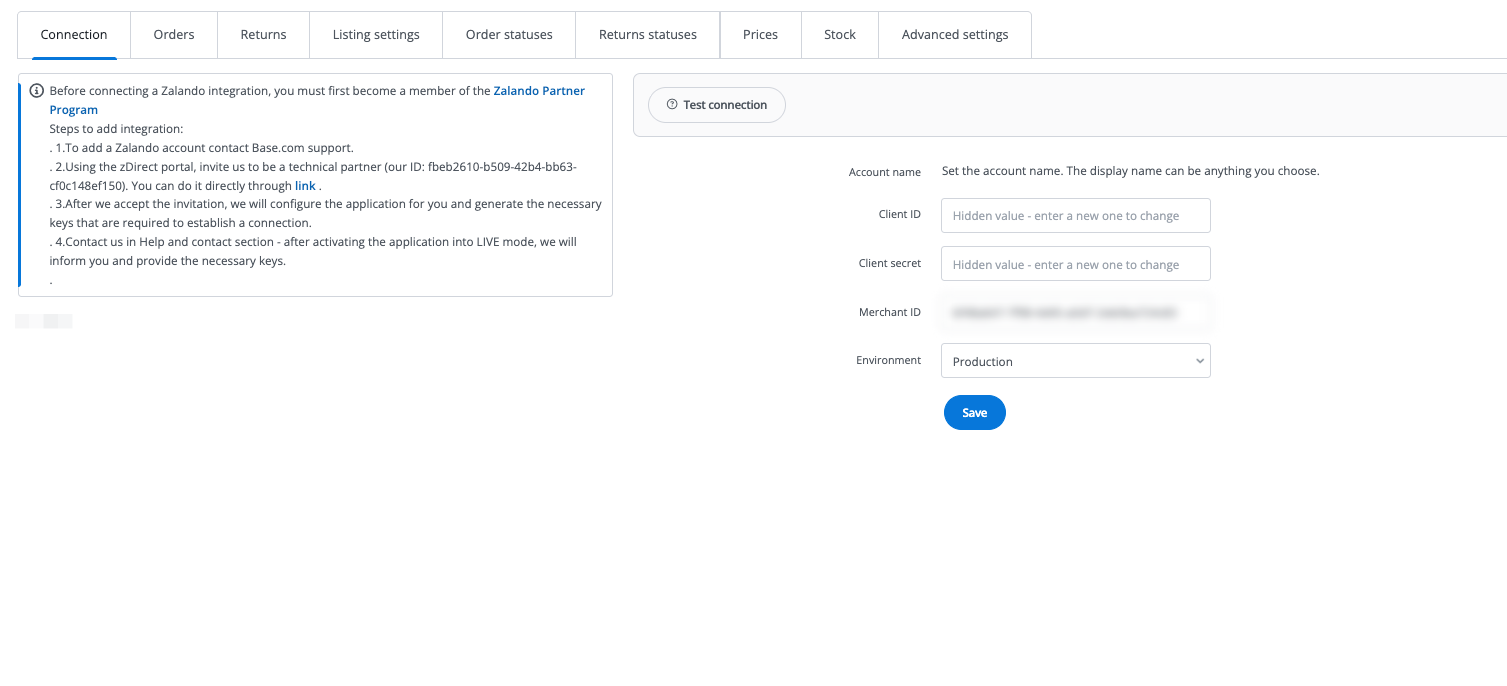Go to the Advanced settings tab
Screen dimensions: 1507x686
(x=955, y=35)
